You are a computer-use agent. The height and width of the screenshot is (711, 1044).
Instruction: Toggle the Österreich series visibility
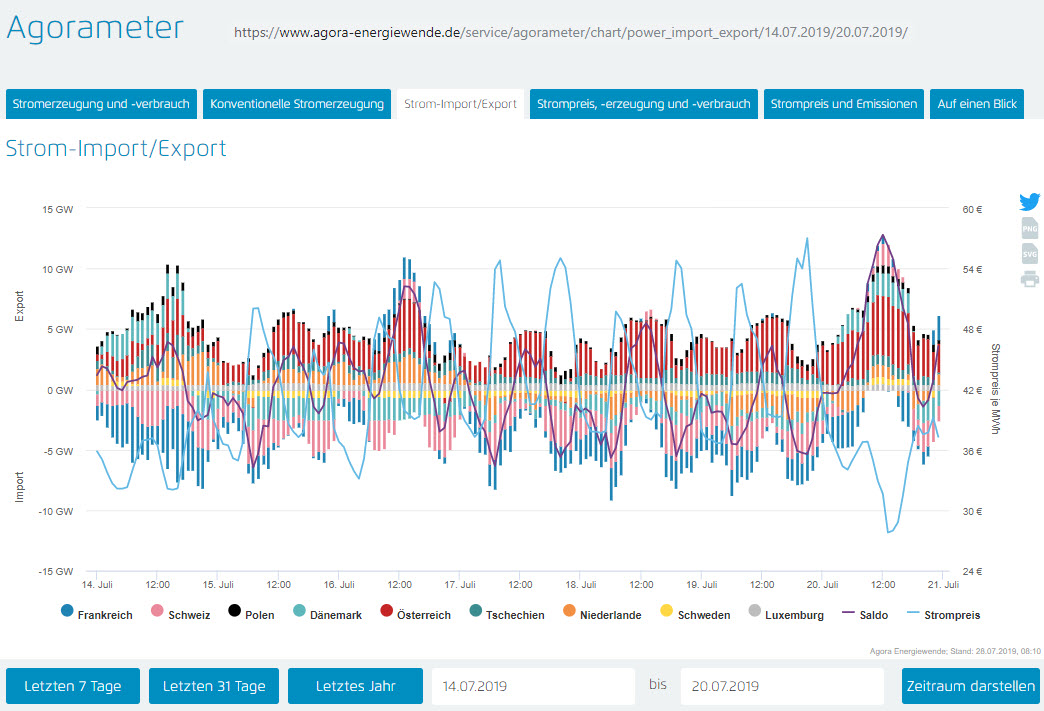coord(415,614)
